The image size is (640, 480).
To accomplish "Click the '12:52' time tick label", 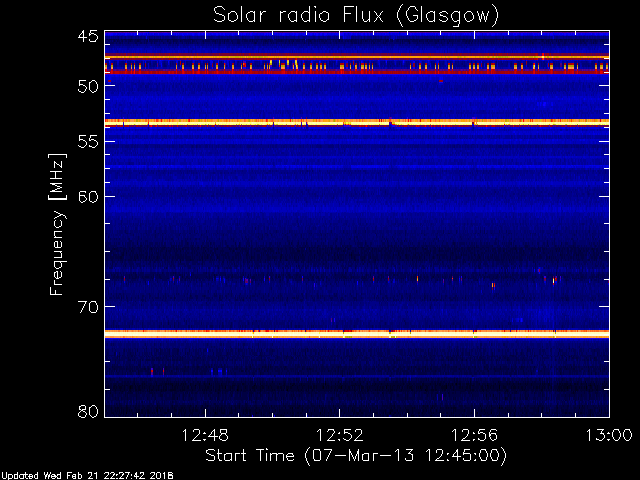I will pos(340,435).
